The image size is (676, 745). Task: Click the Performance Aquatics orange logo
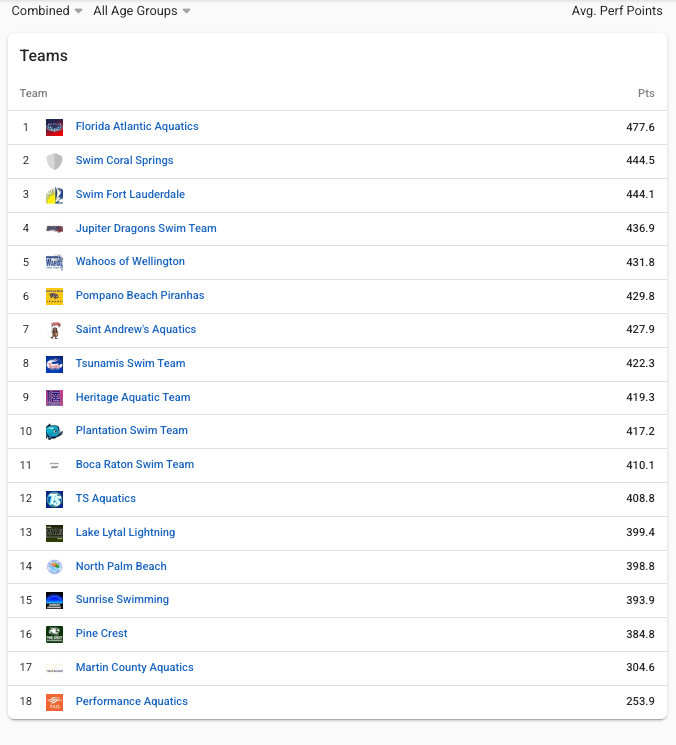[54, 702]
